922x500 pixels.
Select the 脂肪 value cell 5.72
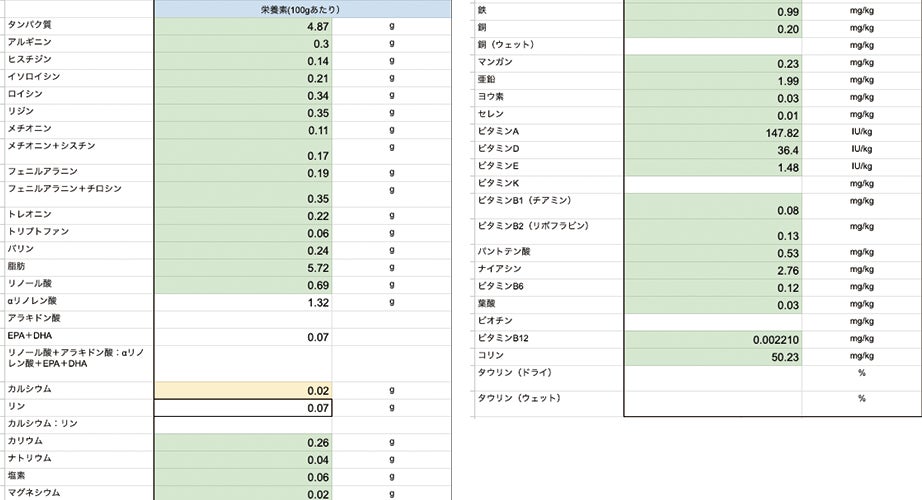coord(243,268)
